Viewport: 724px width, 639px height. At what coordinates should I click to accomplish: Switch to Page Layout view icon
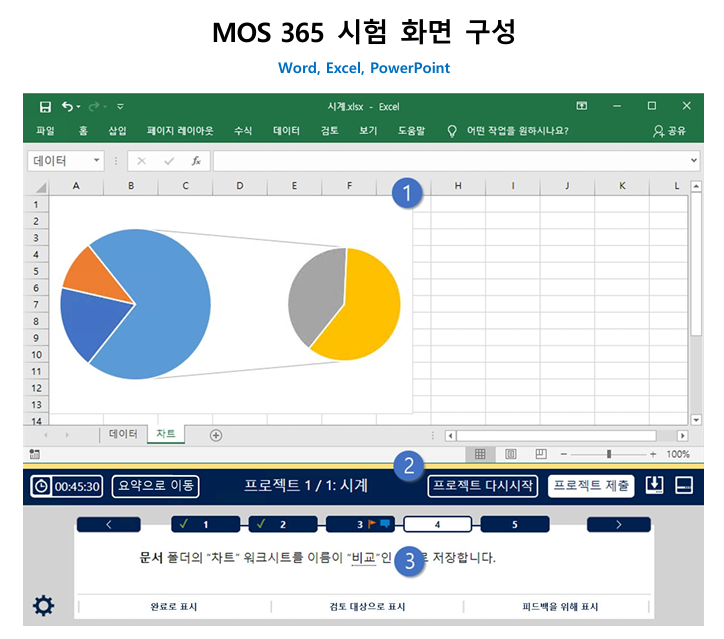coord(511,454)
